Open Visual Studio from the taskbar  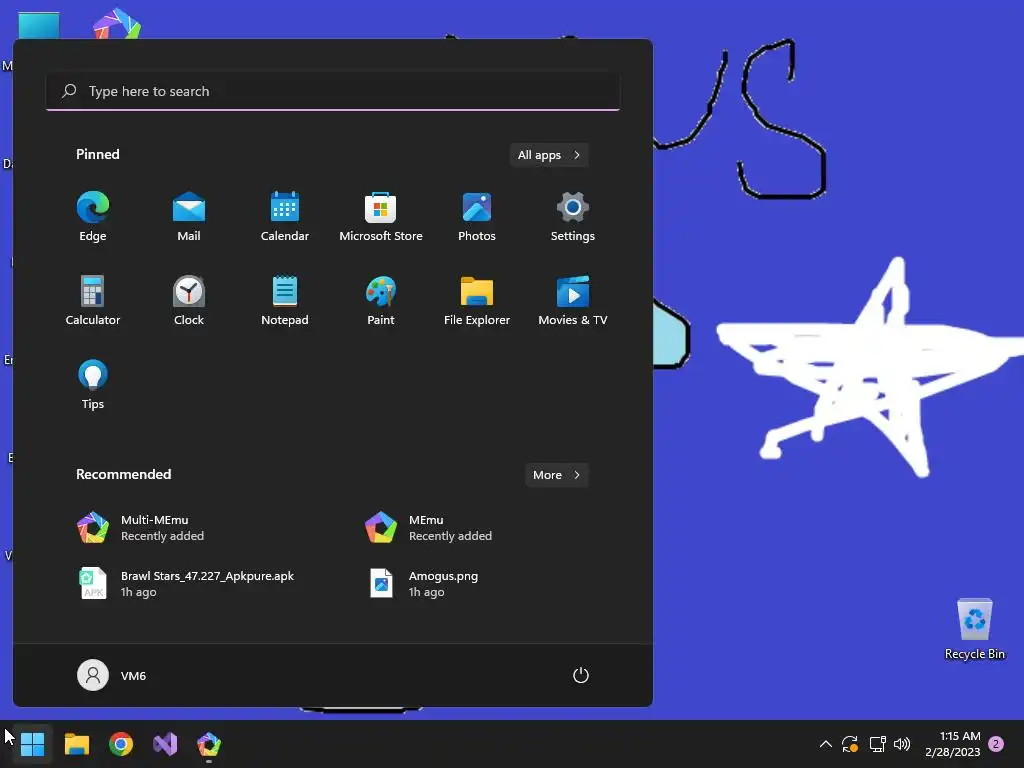click(x=165, y=744)
